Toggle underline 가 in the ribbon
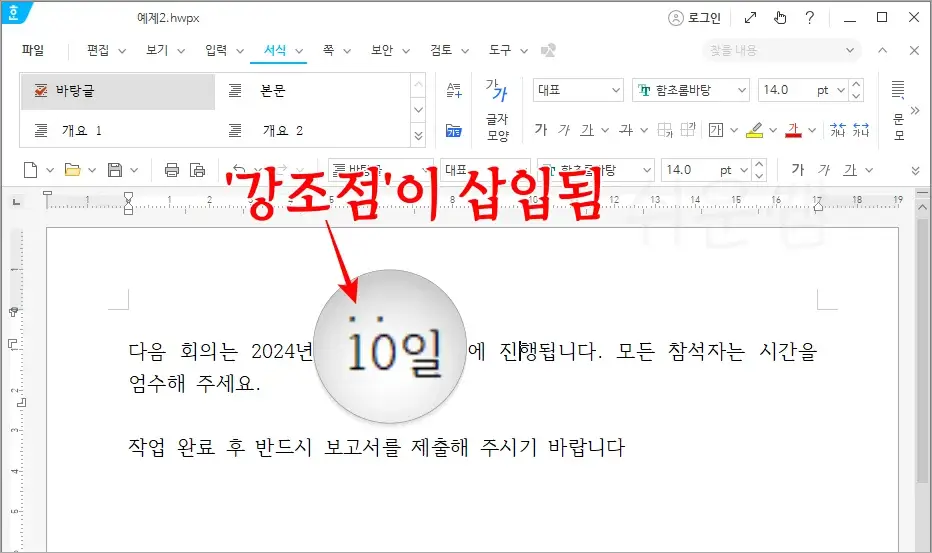Viewport: 932px width, 553px height. coord(587,130)
